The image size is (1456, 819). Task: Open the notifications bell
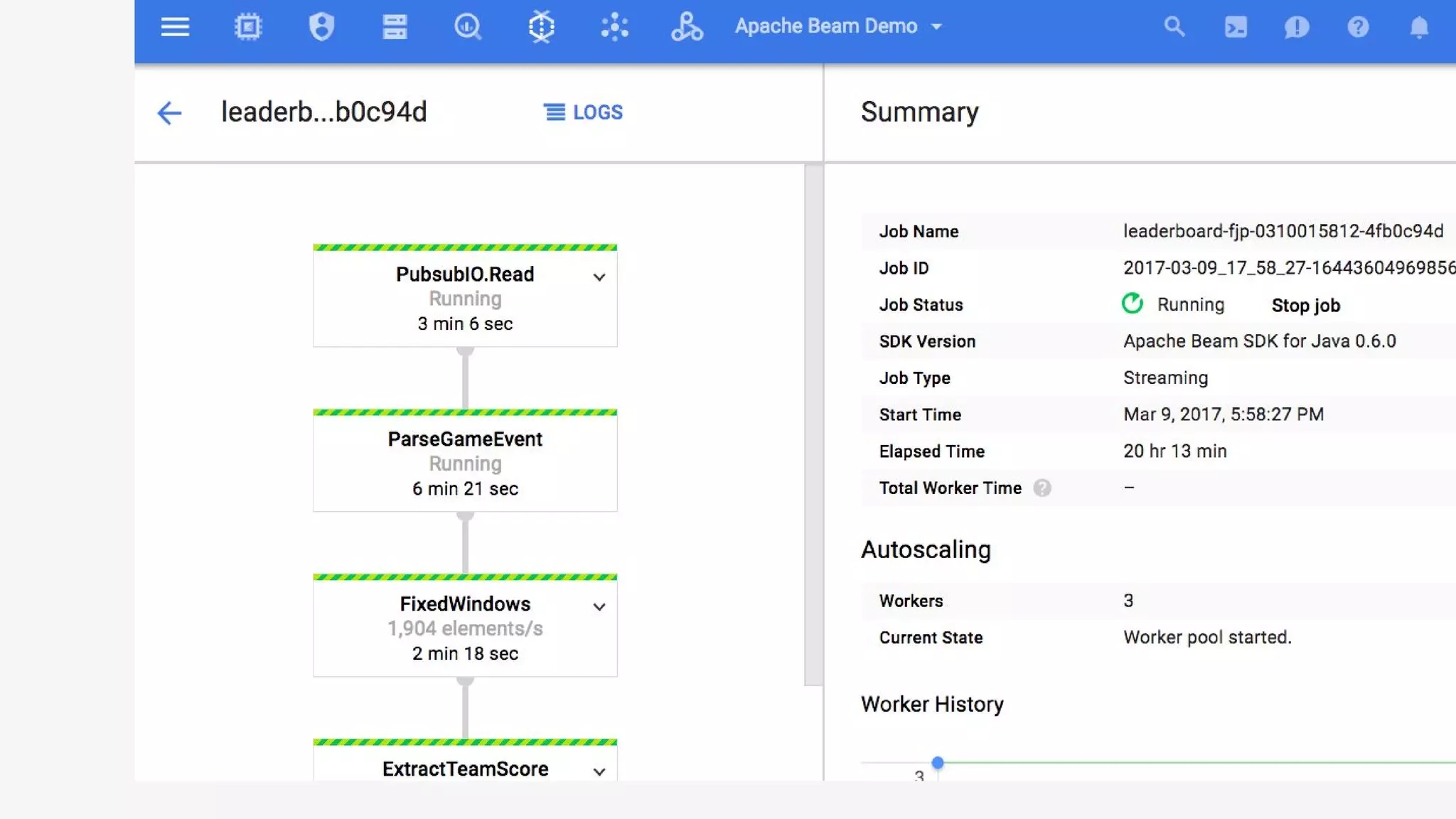click(1419, 27)
